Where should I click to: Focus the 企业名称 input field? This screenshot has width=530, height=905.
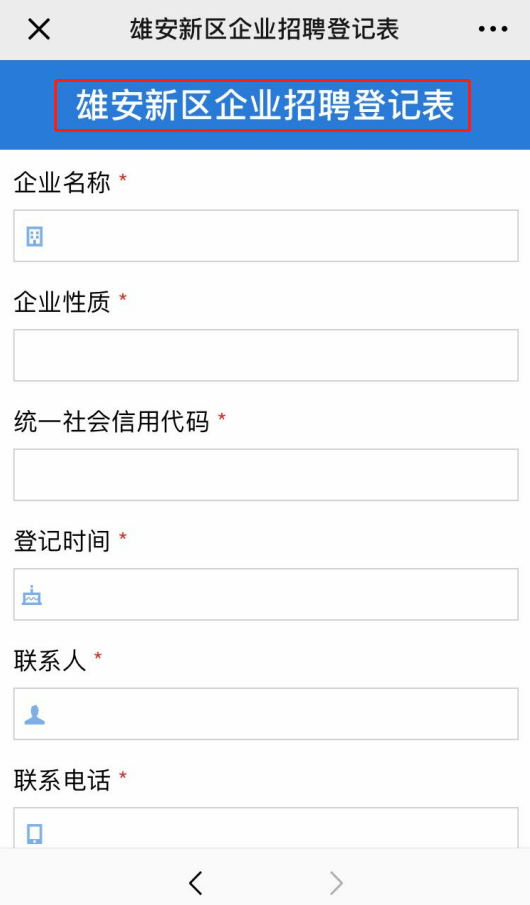click(x=266, y=236)
